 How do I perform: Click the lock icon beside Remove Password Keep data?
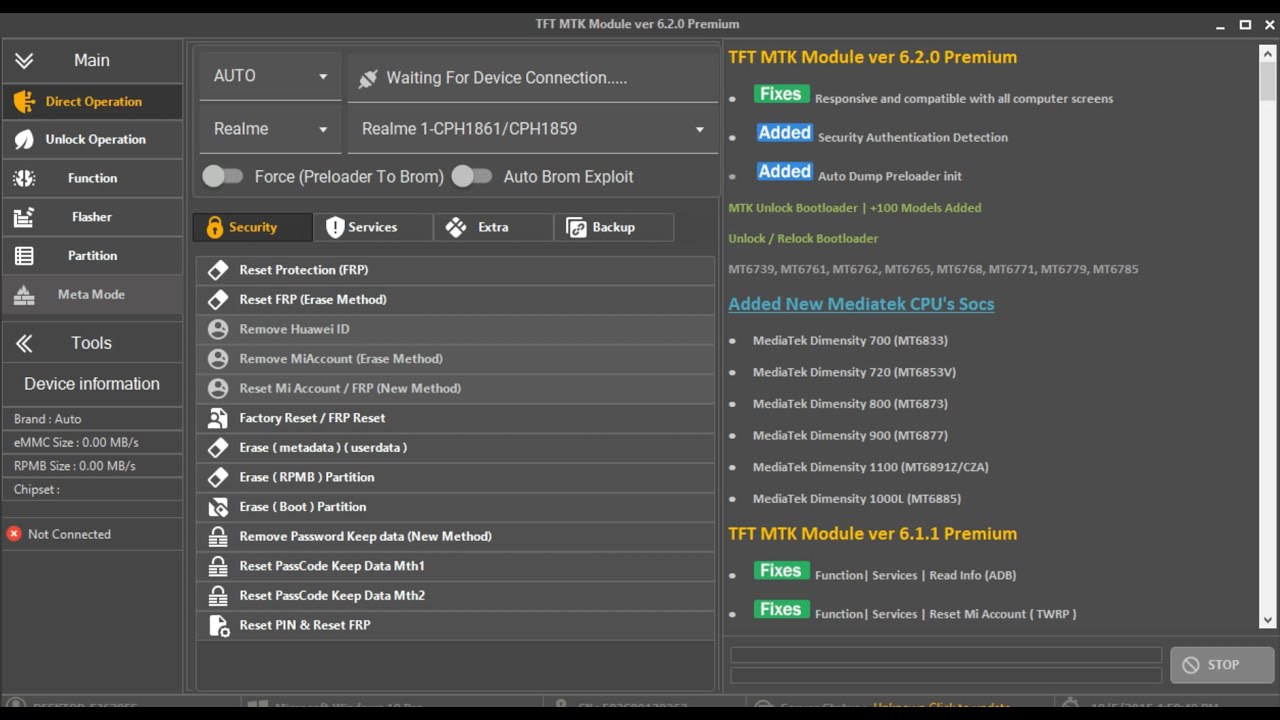(x=218, y=536)
